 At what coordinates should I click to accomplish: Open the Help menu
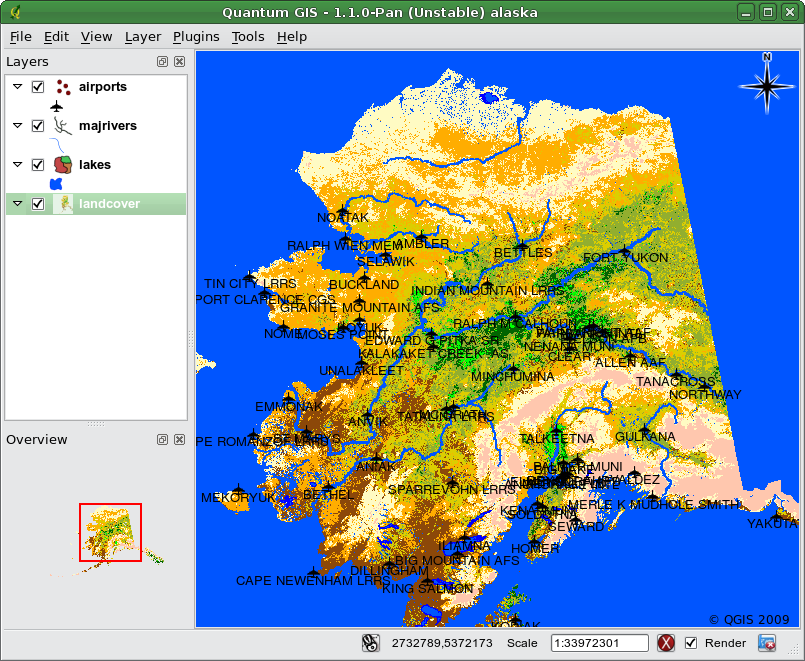tap(292, 37)
